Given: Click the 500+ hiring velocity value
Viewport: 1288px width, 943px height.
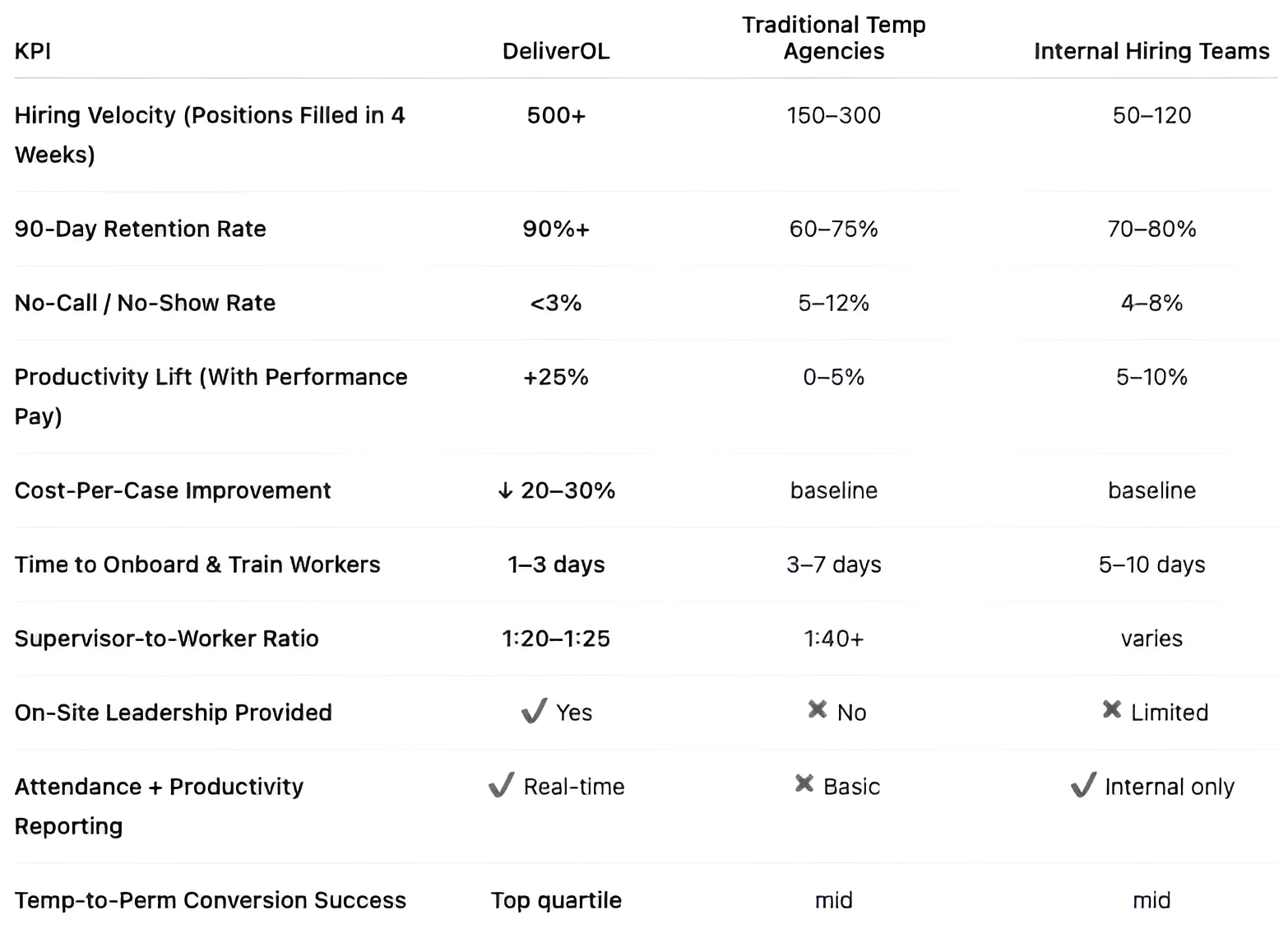Looking at the screenshot, I should click(x=556, y=115).
